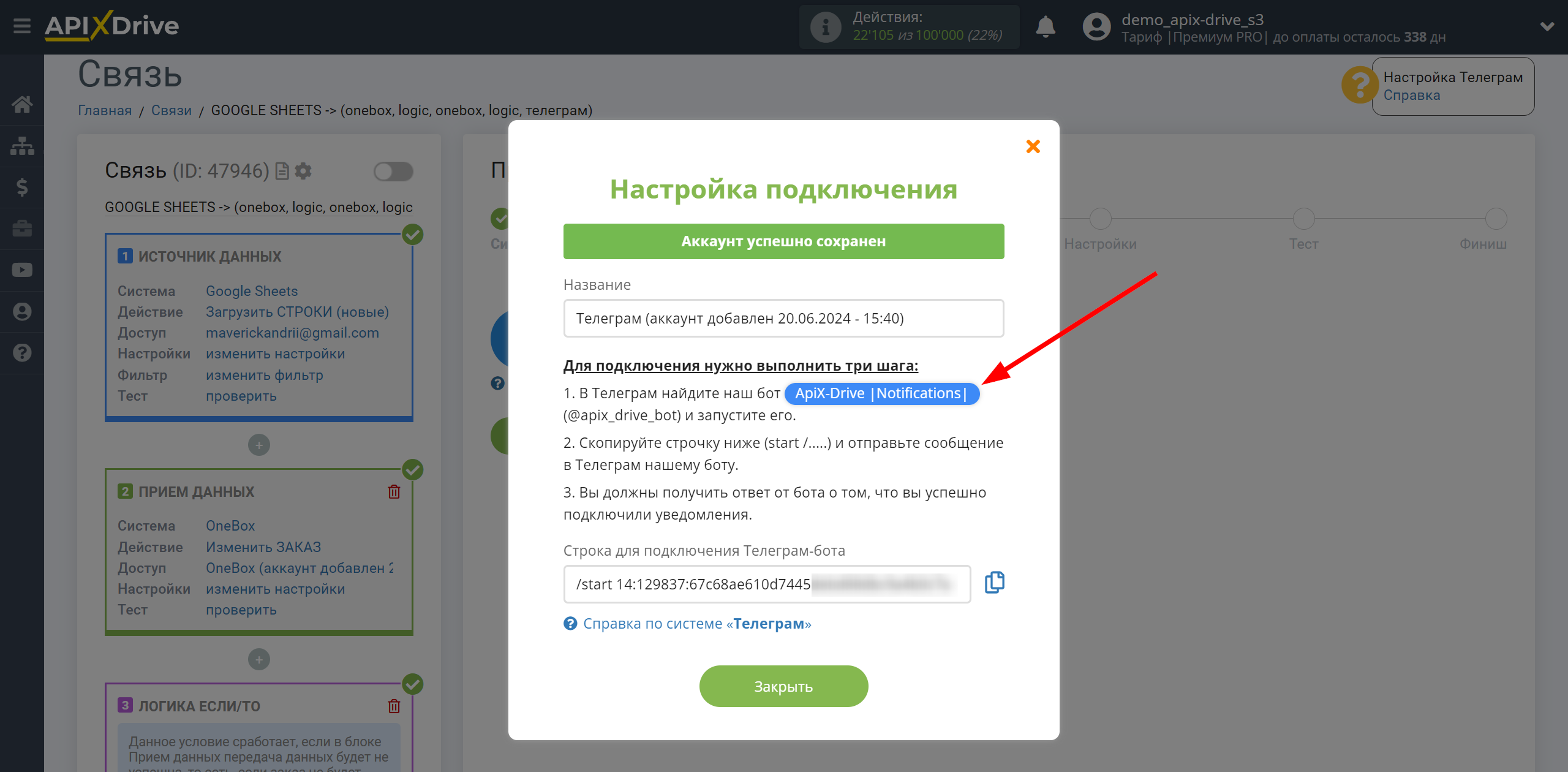
Task: Open Справка по системе Телеграм link
Action: coord(696,624)
